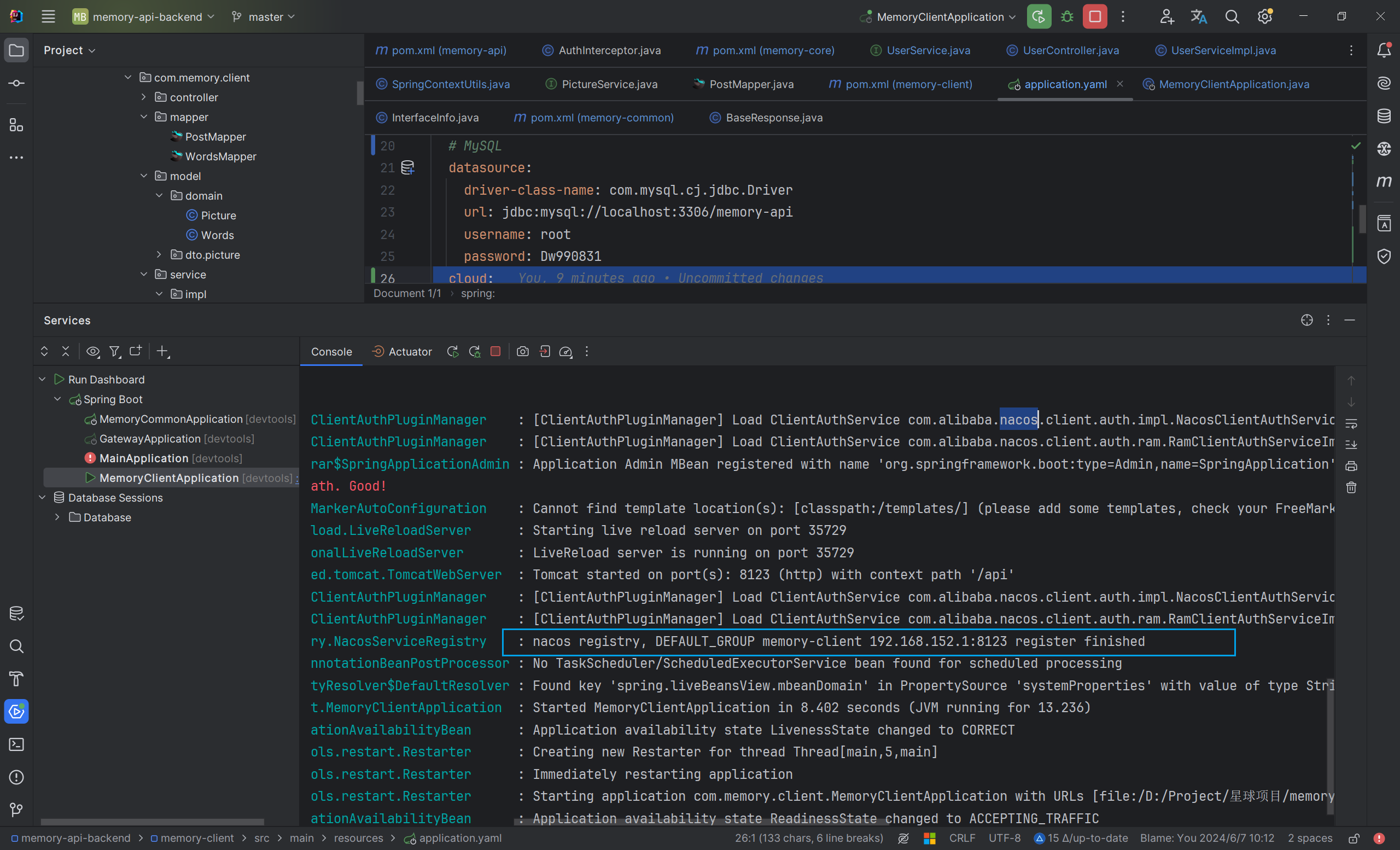Open the memory-api-backend project dropdown
Viewport: 1400px width, 850px height.
pyautogui.click(x=143, y=16)
